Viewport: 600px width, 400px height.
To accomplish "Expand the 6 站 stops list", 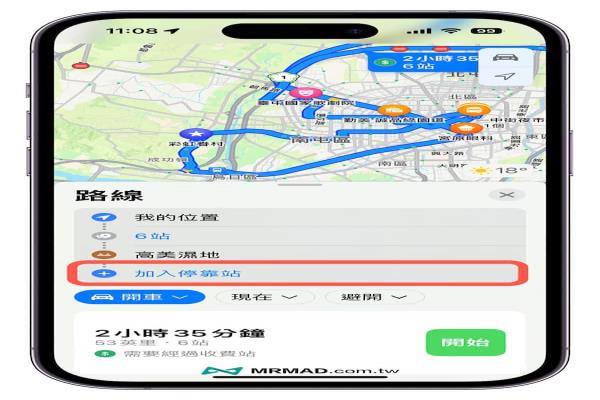I will [x=300, y=236].
